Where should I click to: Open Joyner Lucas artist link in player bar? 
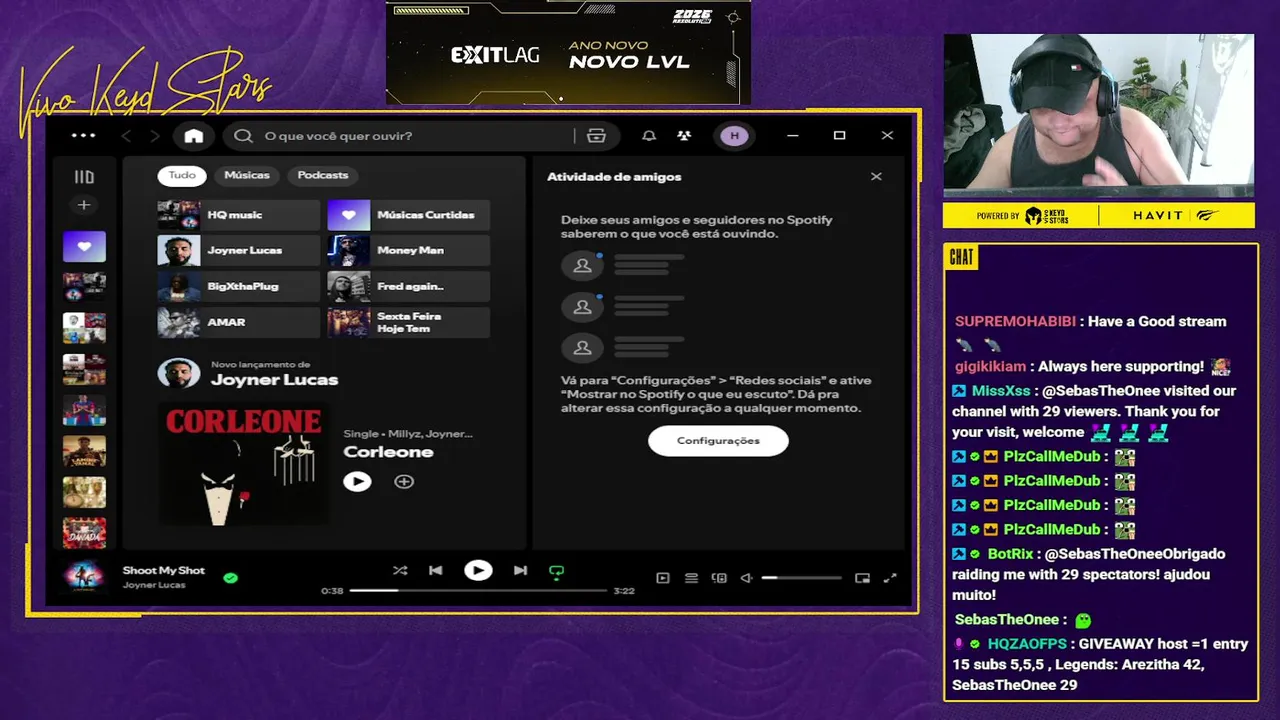pyautogui.click(x=154, y=585)
